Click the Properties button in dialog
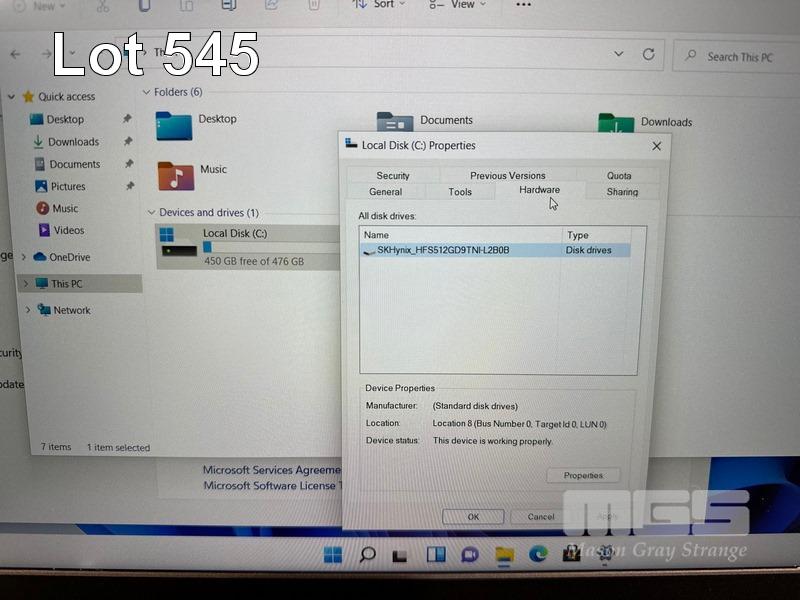The height and width of the screenshot is (600, 800). point(583,476)
